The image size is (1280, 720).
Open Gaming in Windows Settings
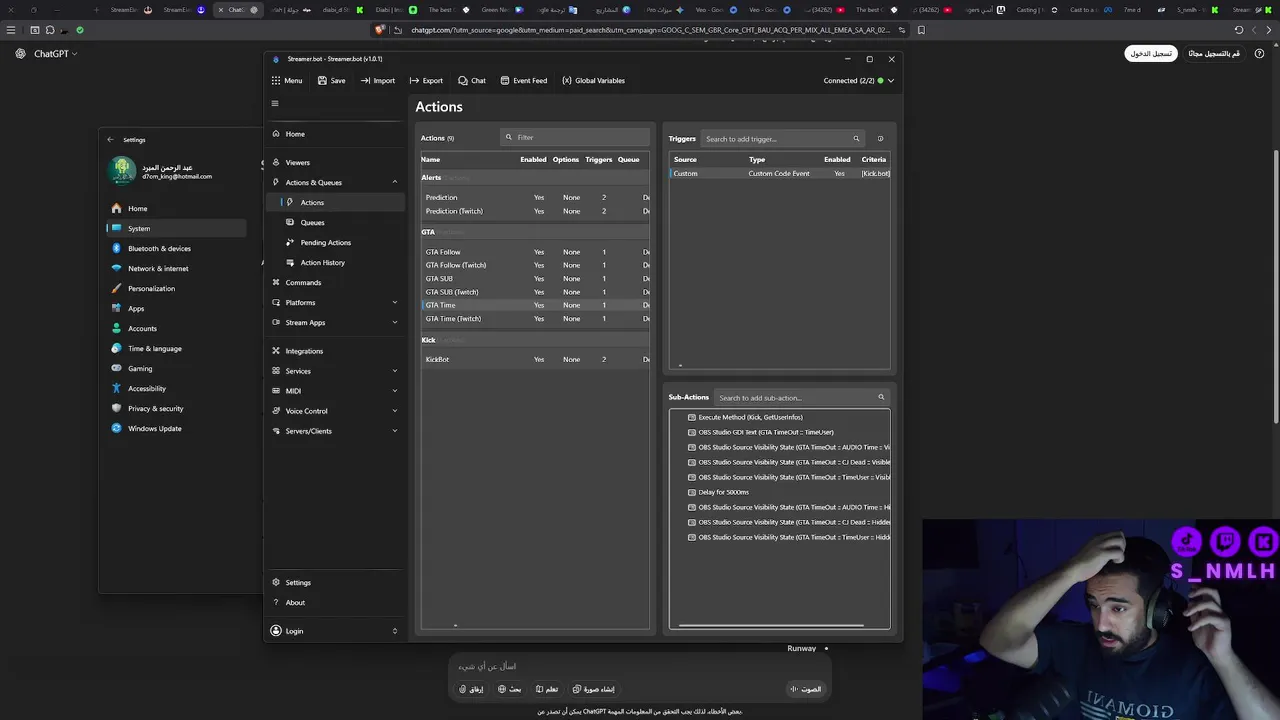(176, 368)
